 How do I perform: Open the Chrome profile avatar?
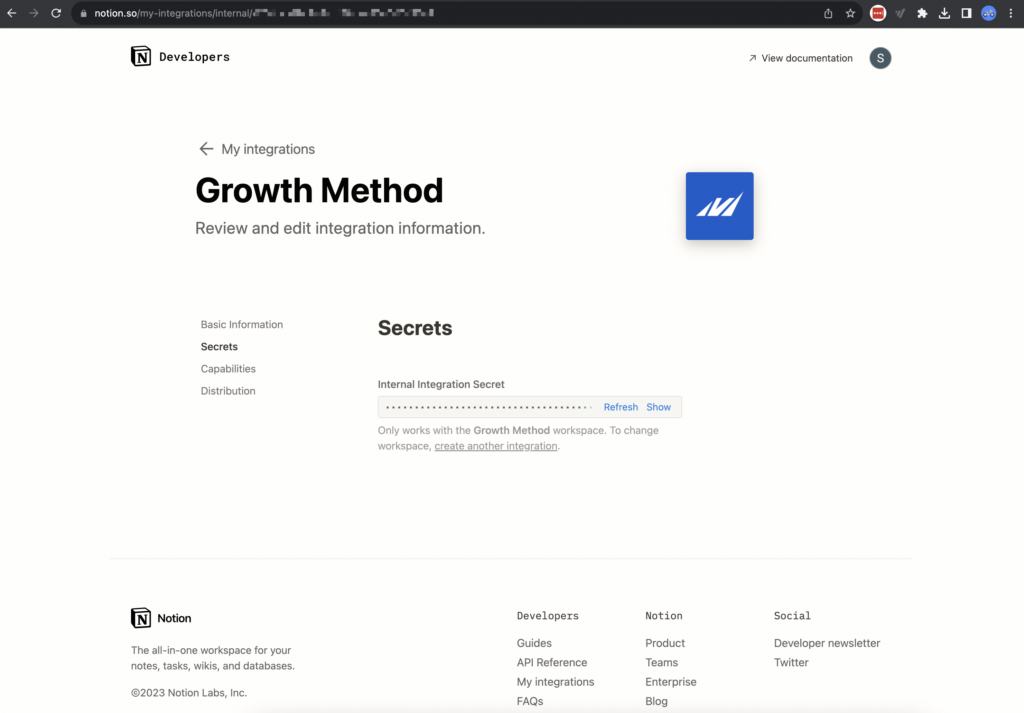click(989, 13)
